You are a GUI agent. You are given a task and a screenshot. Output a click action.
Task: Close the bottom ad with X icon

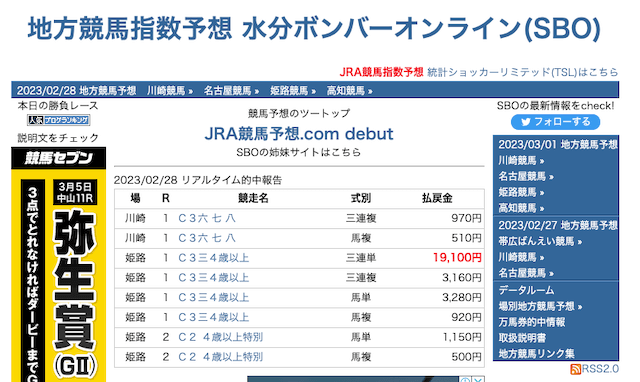pyautogui.click(x=479, y=379)
